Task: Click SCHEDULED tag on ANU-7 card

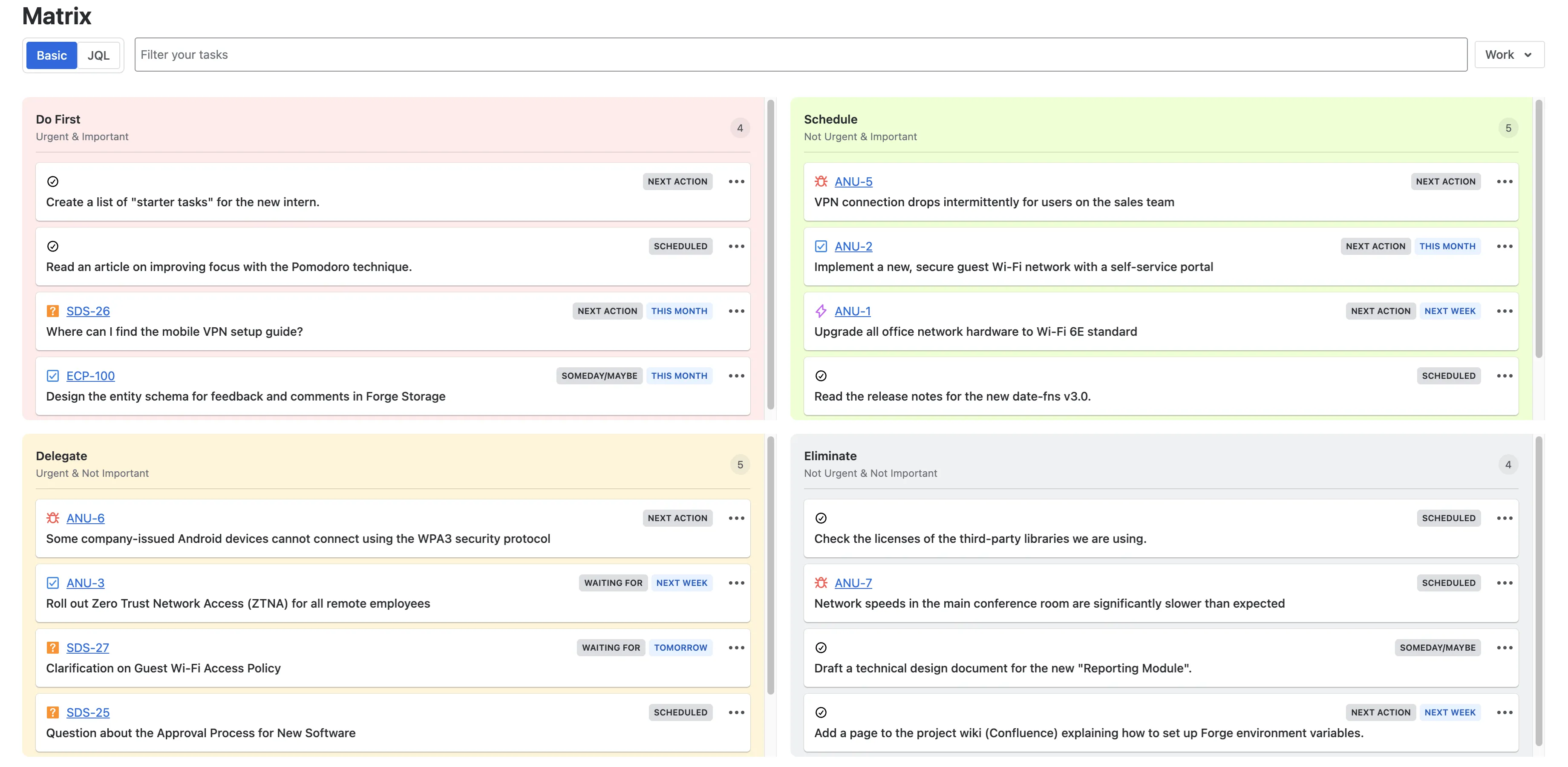Action: [1449, 582]
